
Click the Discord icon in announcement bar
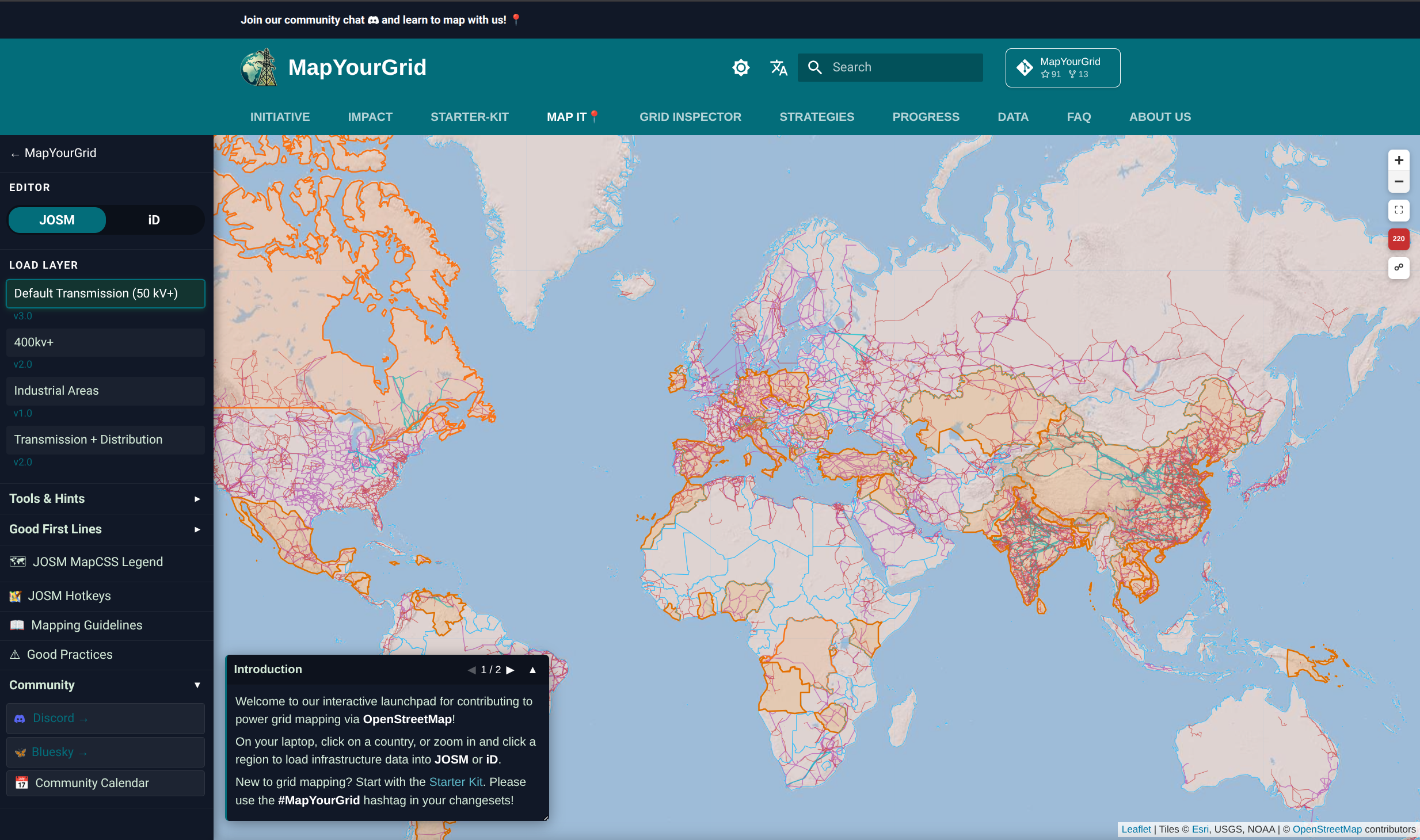pos(373,20)
